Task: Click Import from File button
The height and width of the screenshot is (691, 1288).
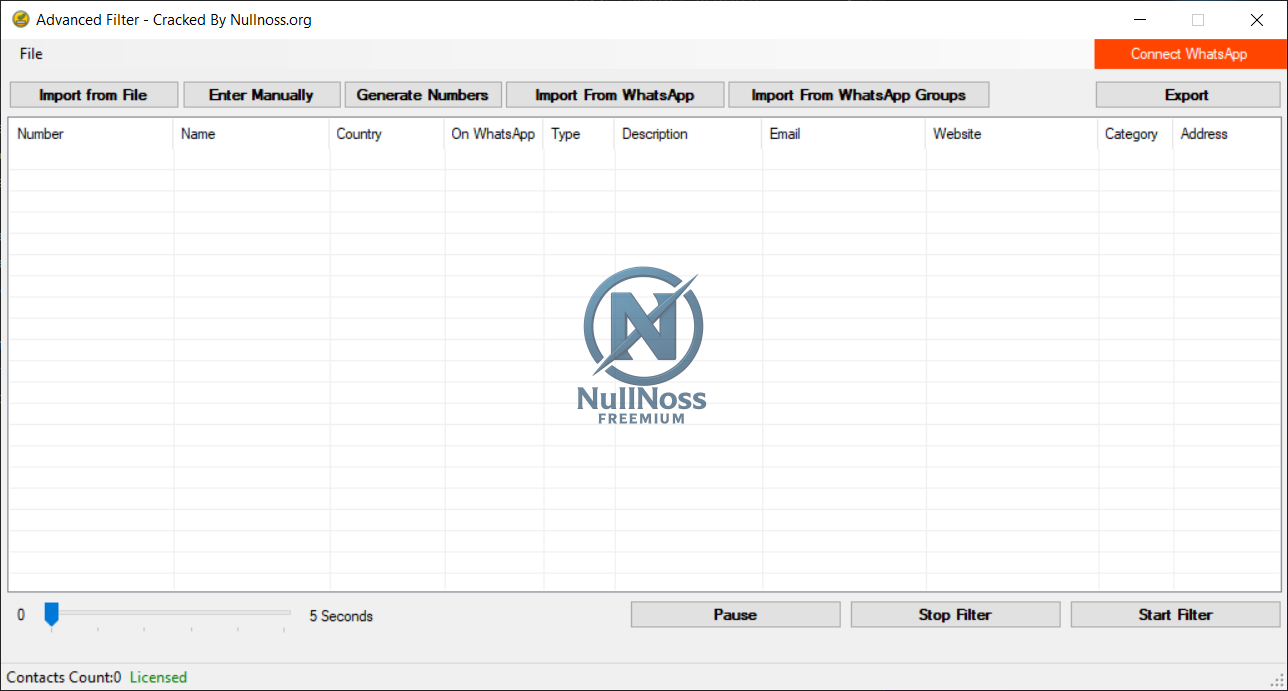Action: (x=94, y=95)
